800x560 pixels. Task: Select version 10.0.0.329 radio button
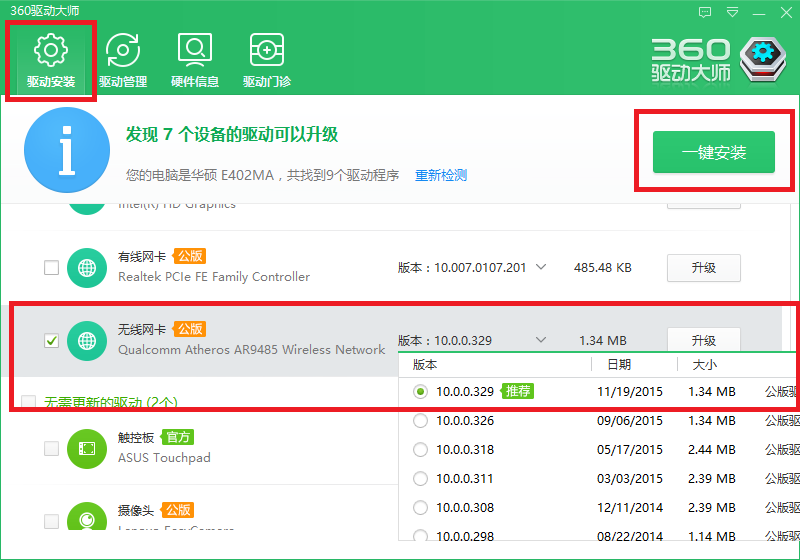[420, 392]
